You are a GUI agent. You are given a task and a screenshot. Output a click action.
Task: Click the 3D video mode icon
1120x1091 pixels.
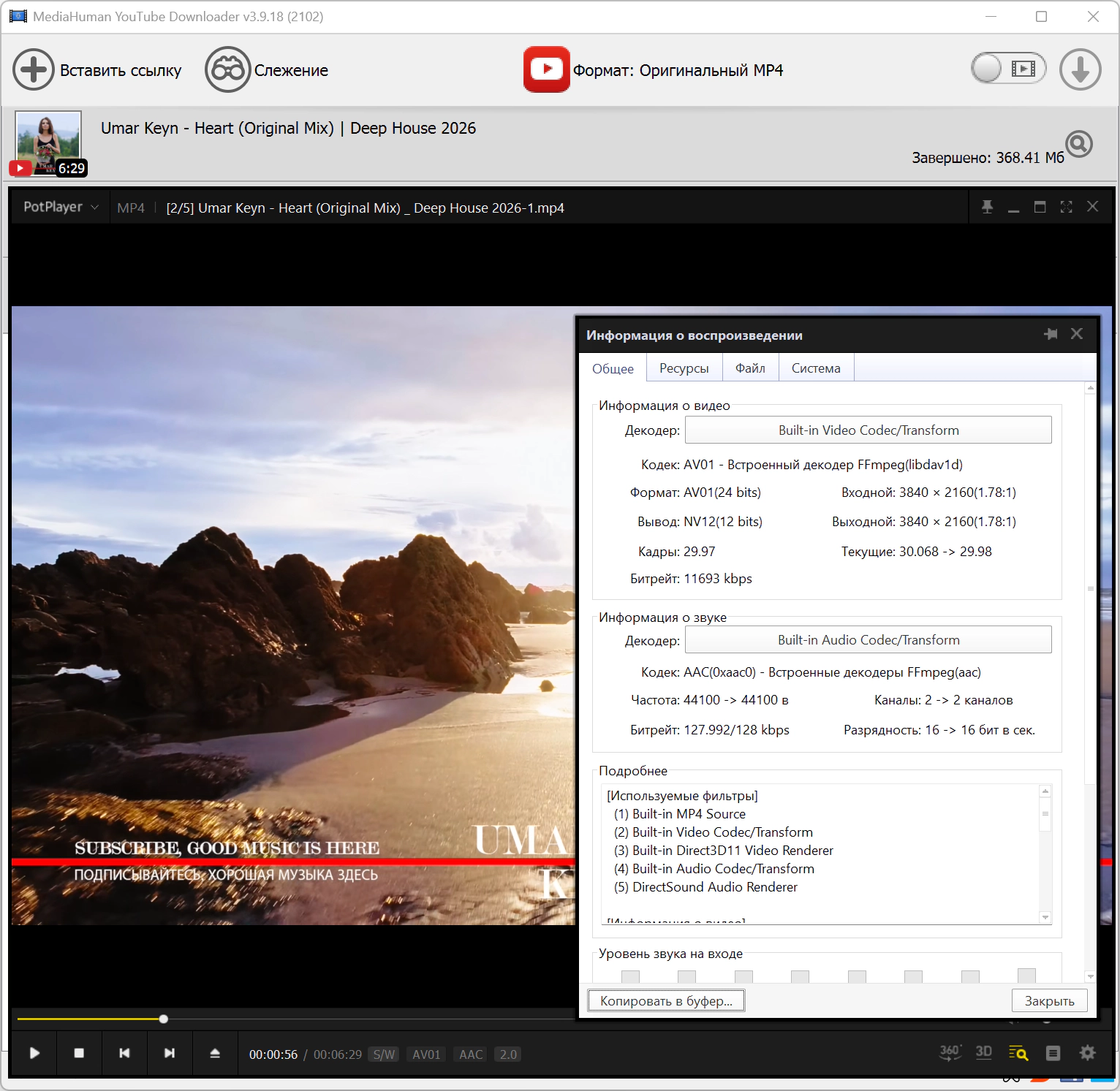pyautogui.click(x=984, y=1053)
